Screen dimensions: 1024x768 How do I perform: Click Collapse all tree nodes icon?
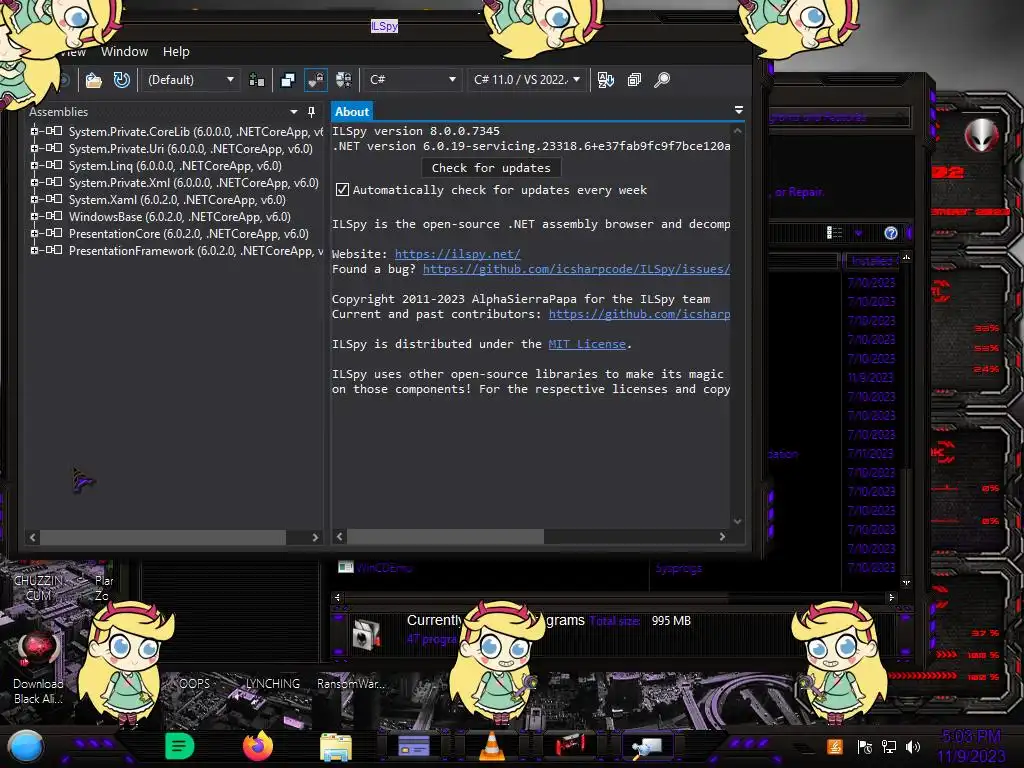(633, 80)
